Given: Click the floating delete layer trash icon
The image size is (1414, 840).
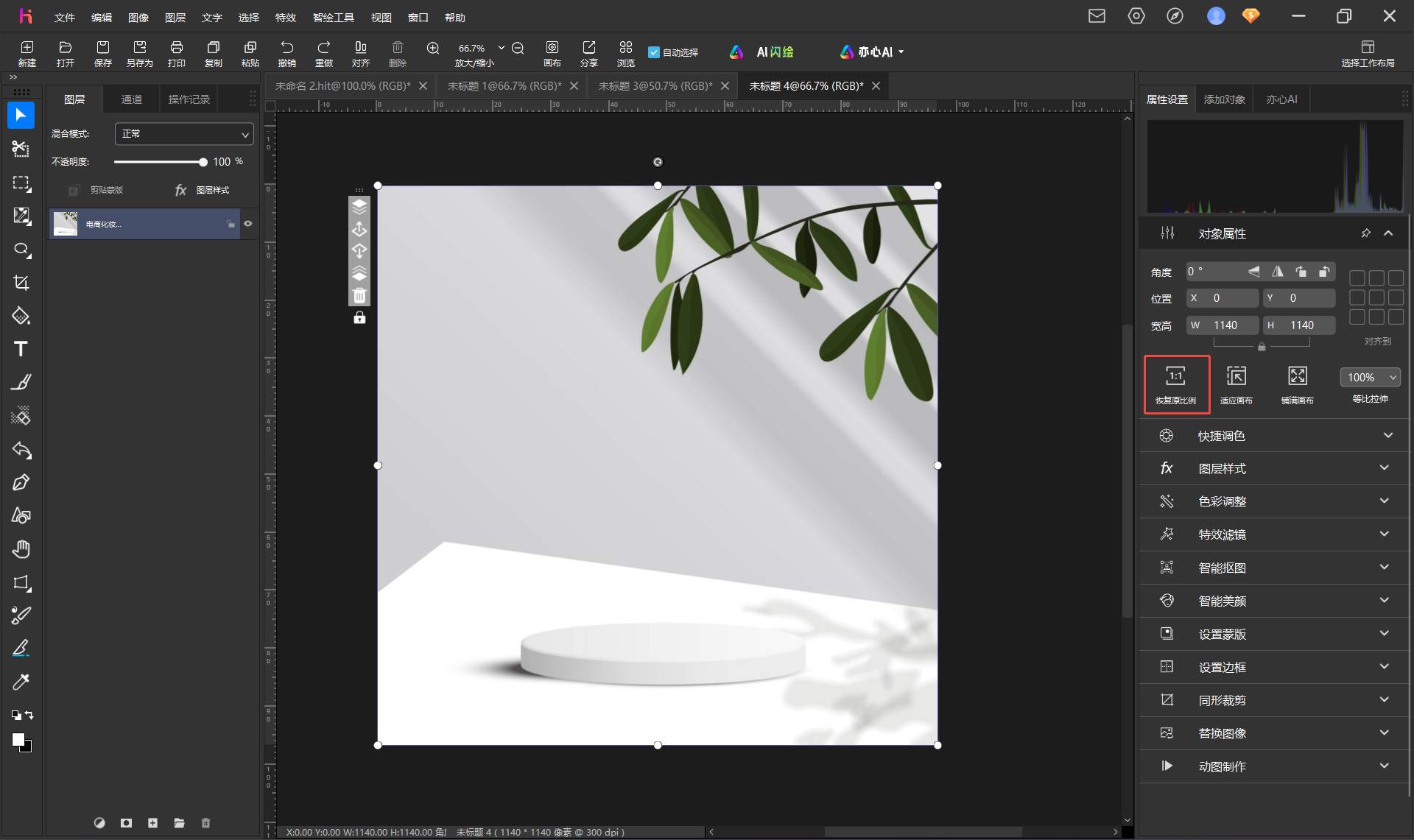Looking at the screenshot, I should tap(359, 296).
